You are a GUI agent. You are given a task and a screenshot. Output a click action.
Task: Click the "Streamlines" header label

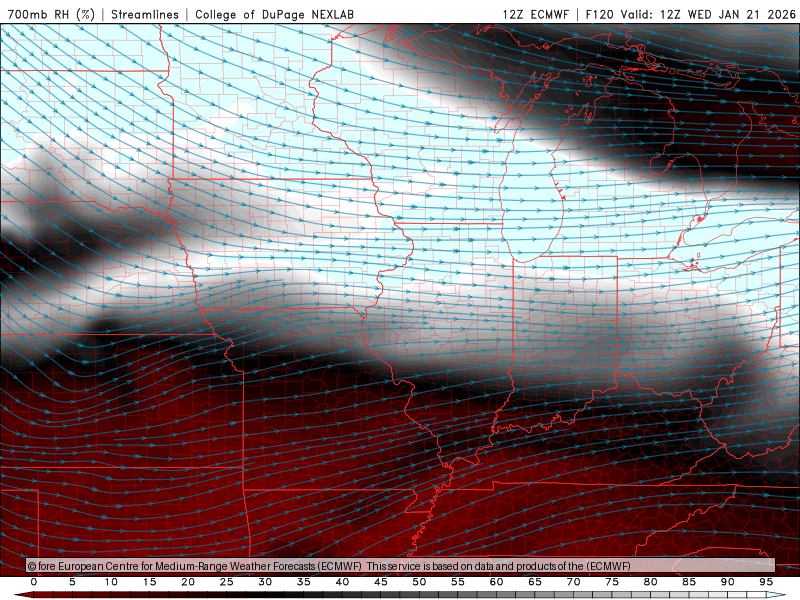pos(145,14)
